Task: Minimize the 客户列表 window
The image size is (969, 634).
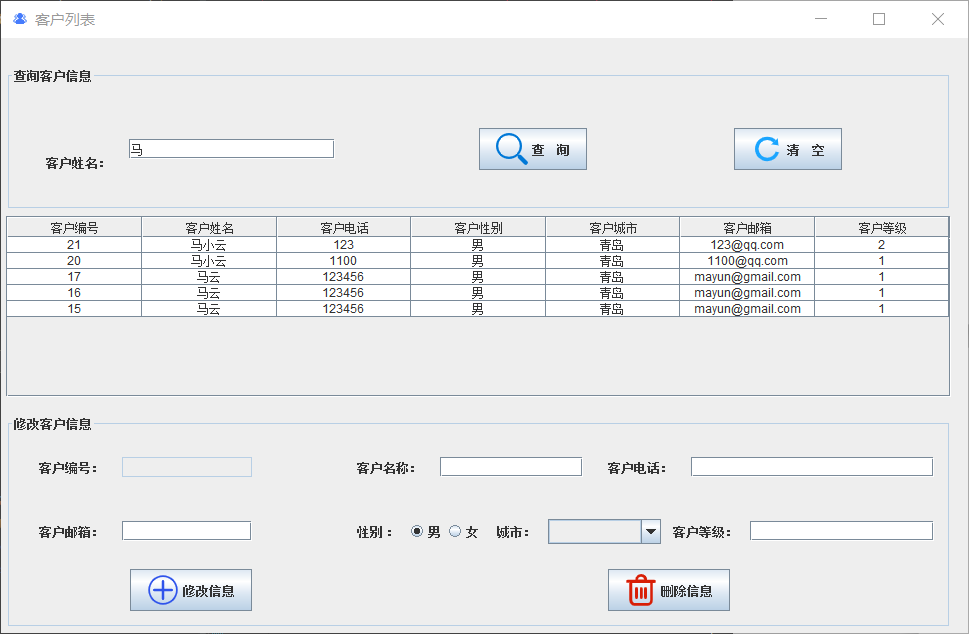Action: click(821, 19)
